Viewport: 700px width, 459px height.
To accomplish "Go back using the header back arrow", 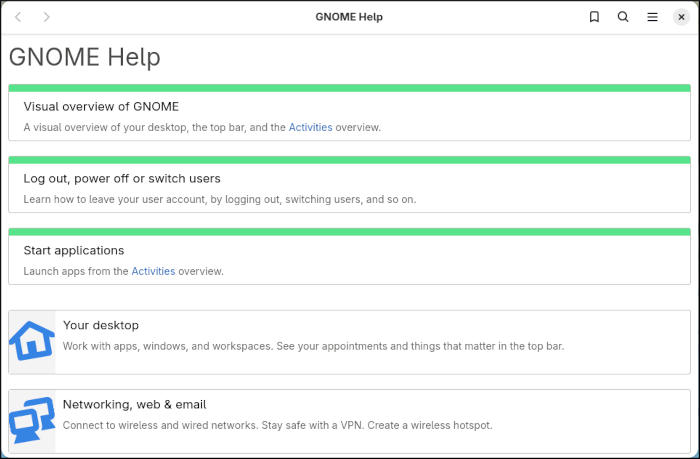I will click(x=18, y=17).
